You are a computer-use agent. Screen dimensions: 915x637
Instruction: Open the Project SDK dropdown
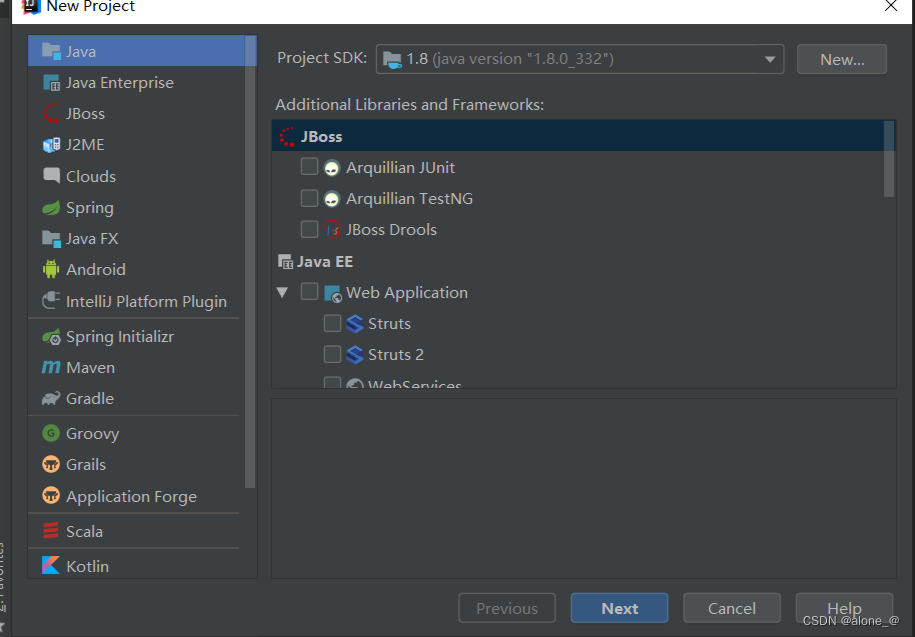(x=580, y=59)
